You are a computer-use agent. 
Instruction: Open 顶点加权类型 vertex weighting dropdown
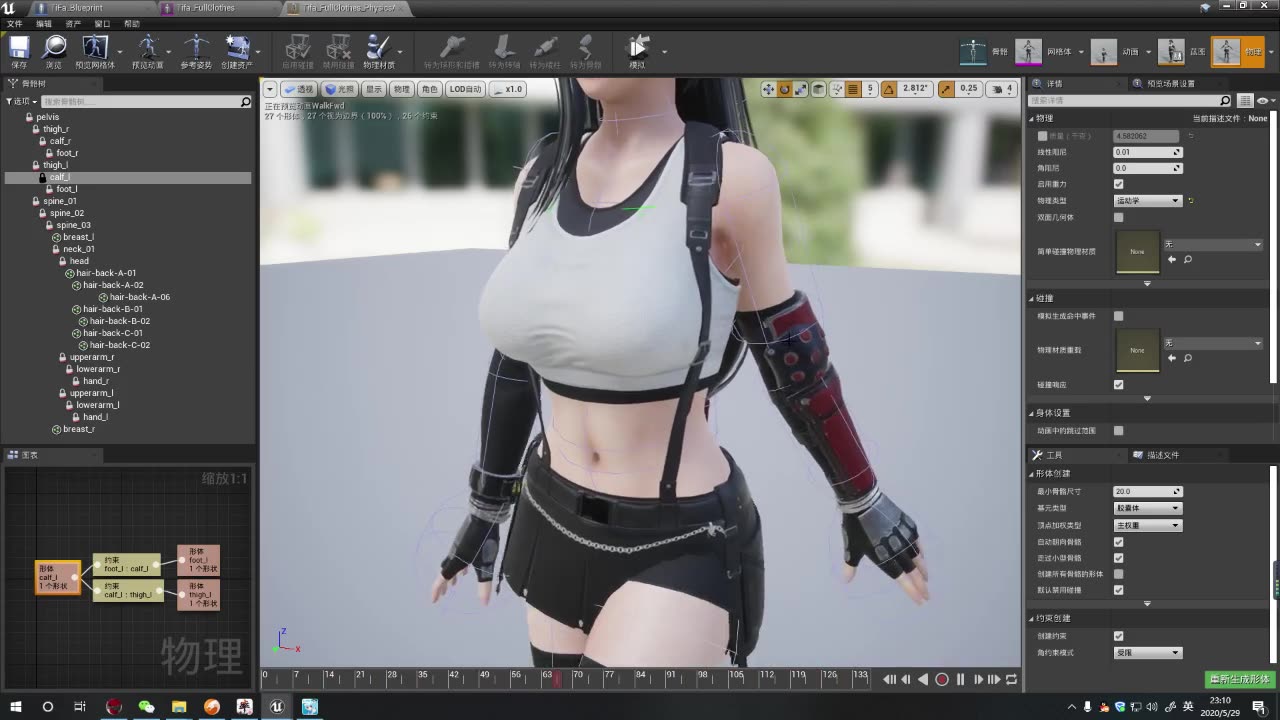[1147, 525]
